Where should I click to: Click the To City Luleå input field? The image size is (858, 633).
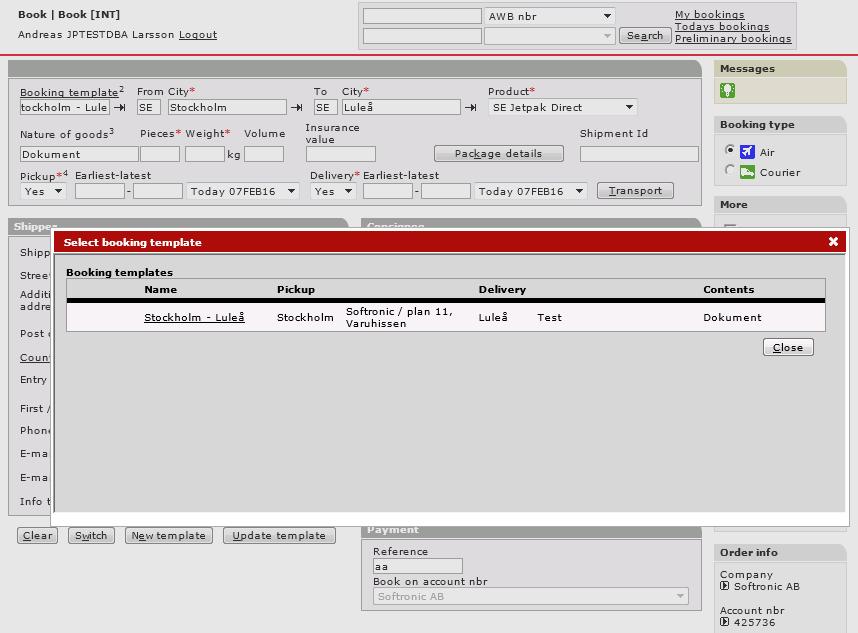pos(401,108)
